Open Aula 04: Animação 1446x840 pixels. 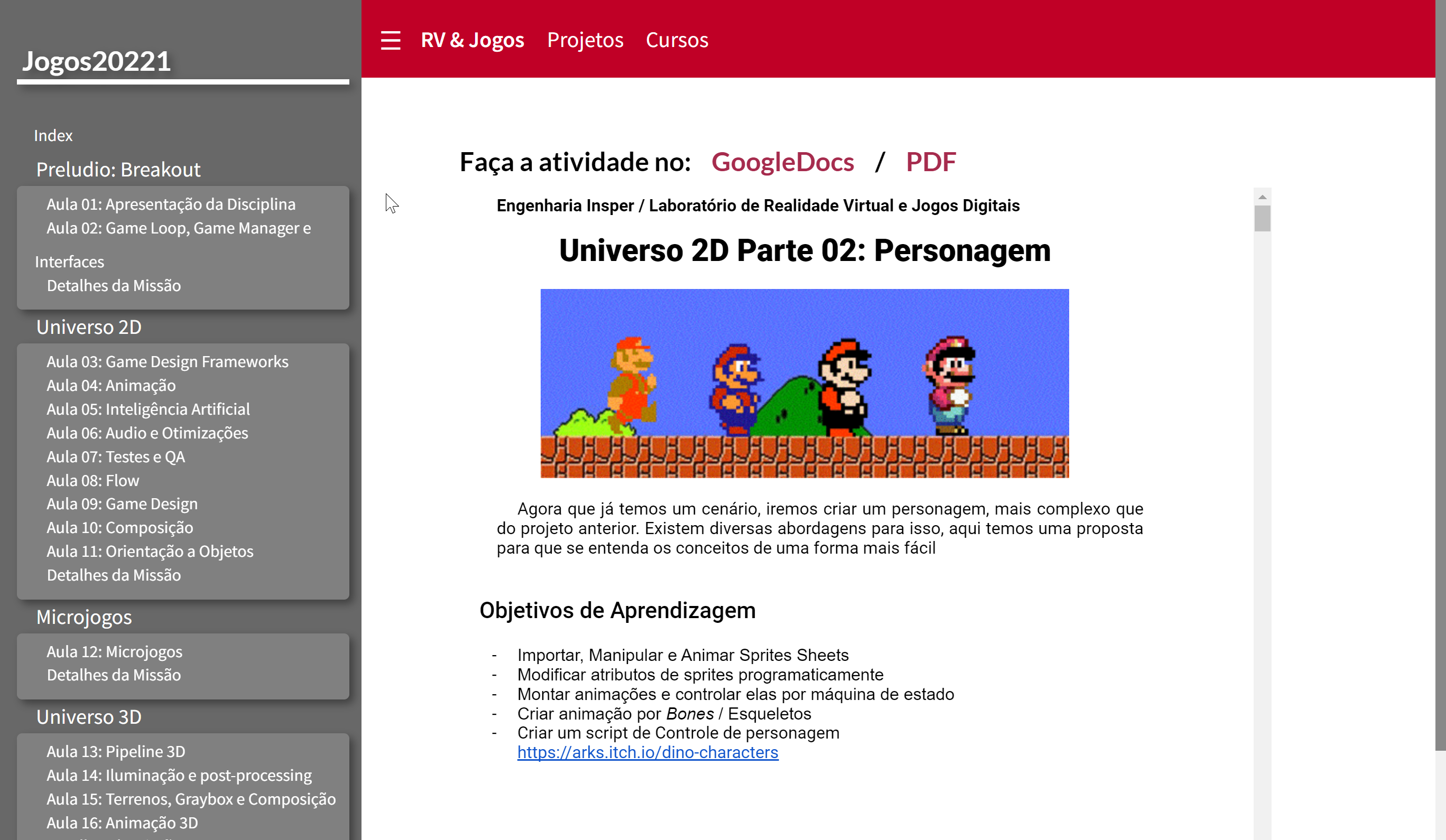[x=111, y=386]
